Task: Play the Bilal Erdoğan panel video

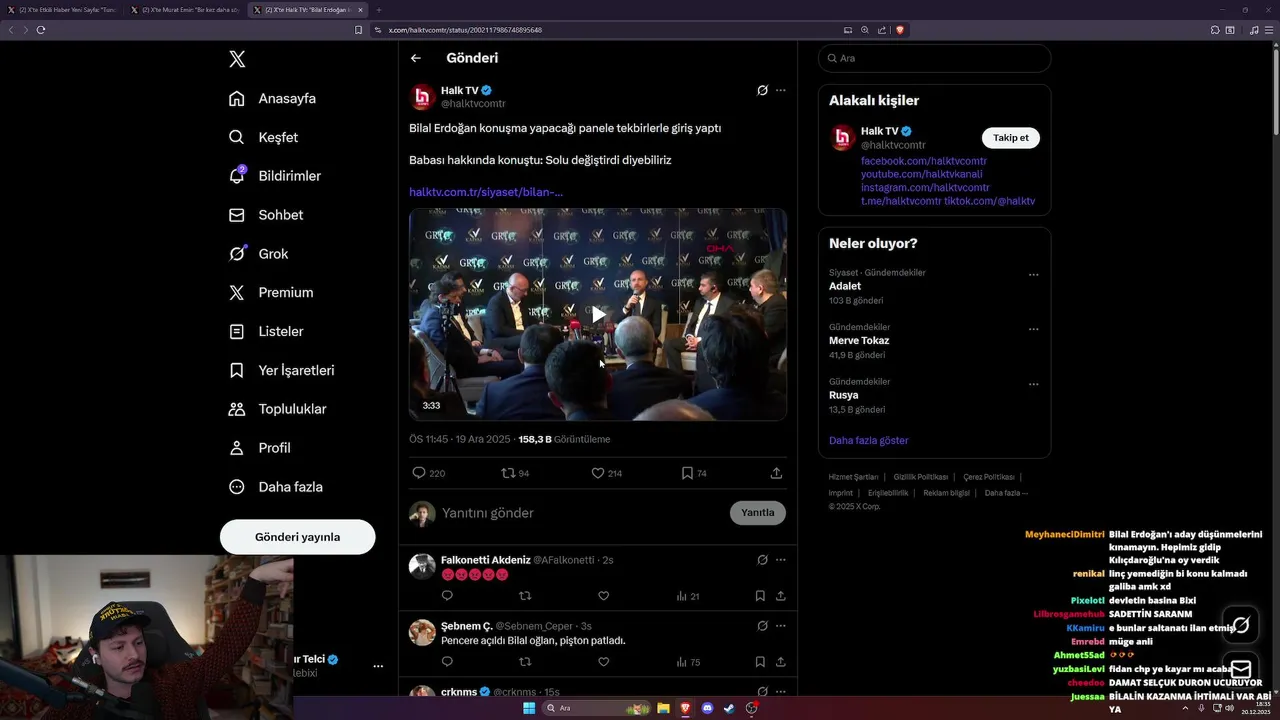Action: (598, 314)
